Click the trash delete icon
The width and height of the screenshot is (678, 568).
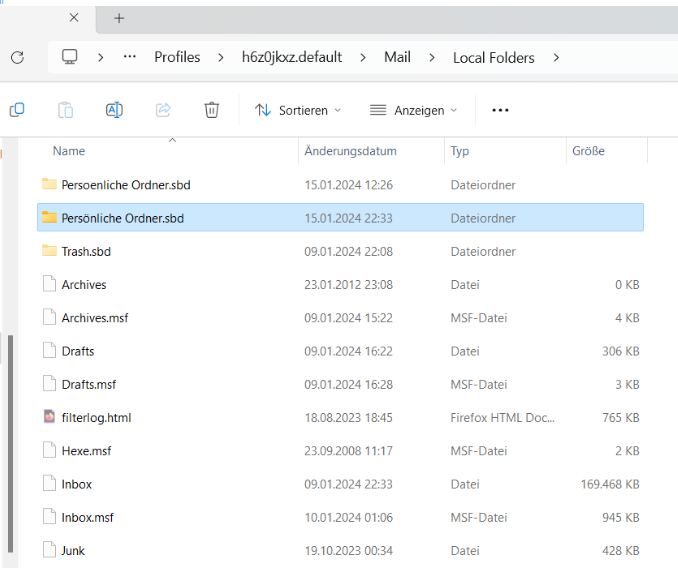coord(211,110)
